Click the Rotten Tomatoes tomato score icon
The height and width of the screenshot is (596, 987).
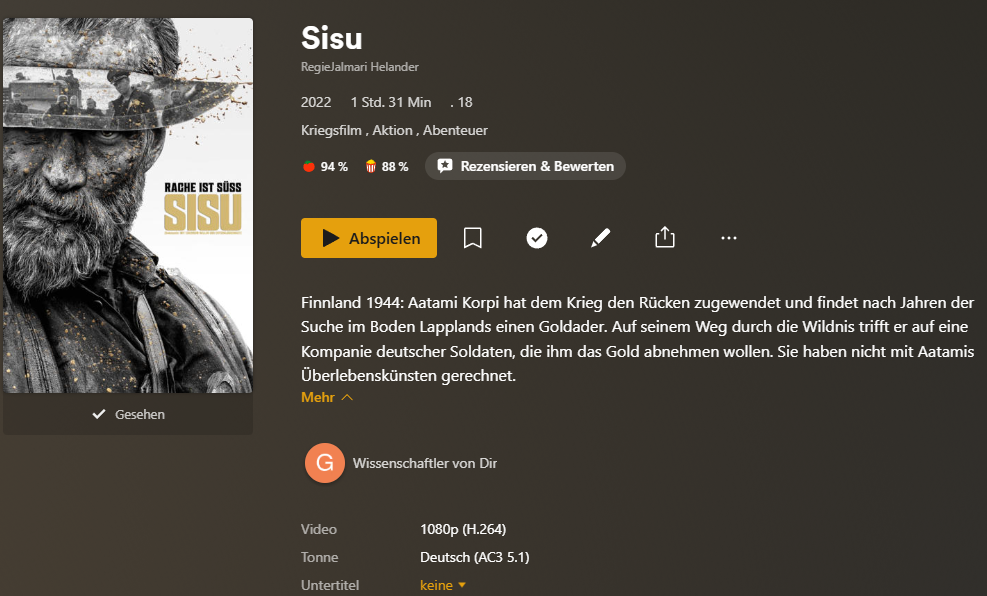pos(308,166)
